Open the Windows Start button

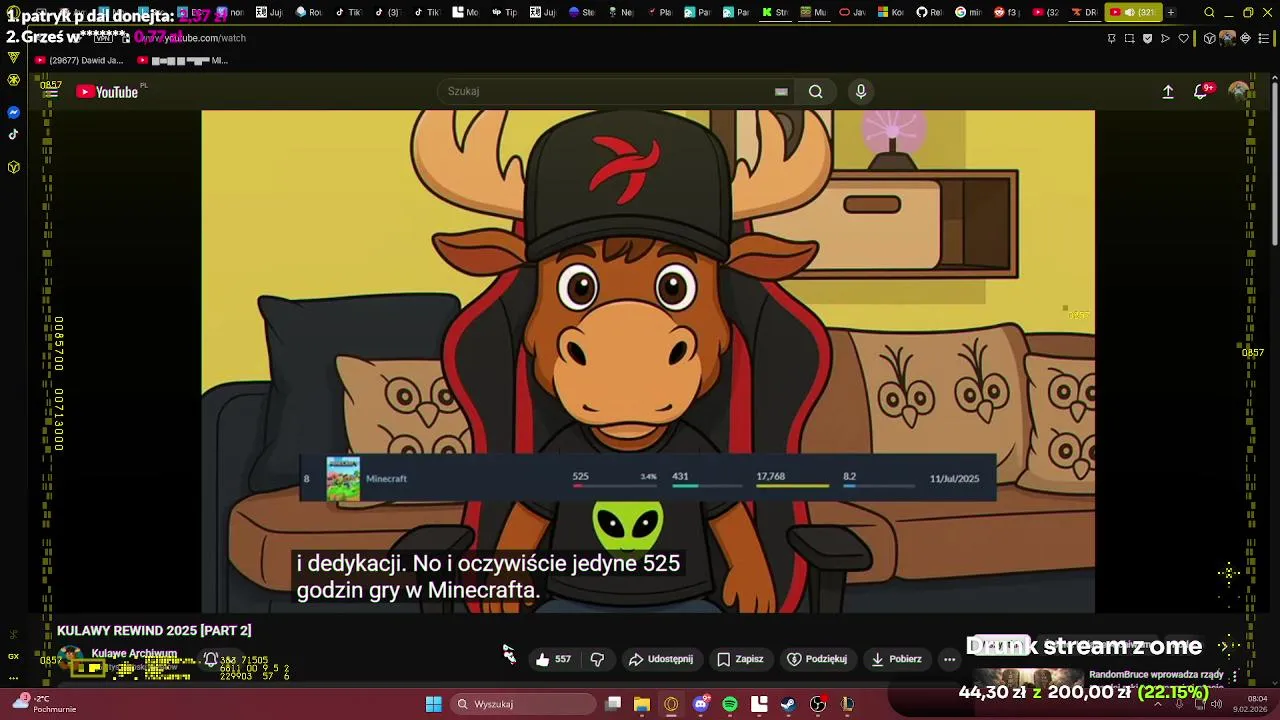click(433, 704)
